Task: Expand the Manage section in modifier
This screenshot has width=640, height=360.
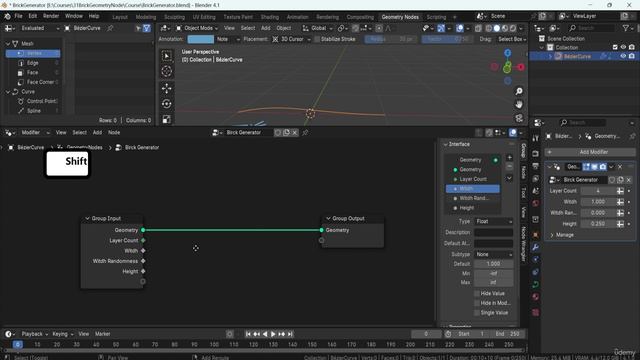Action: 562,235
